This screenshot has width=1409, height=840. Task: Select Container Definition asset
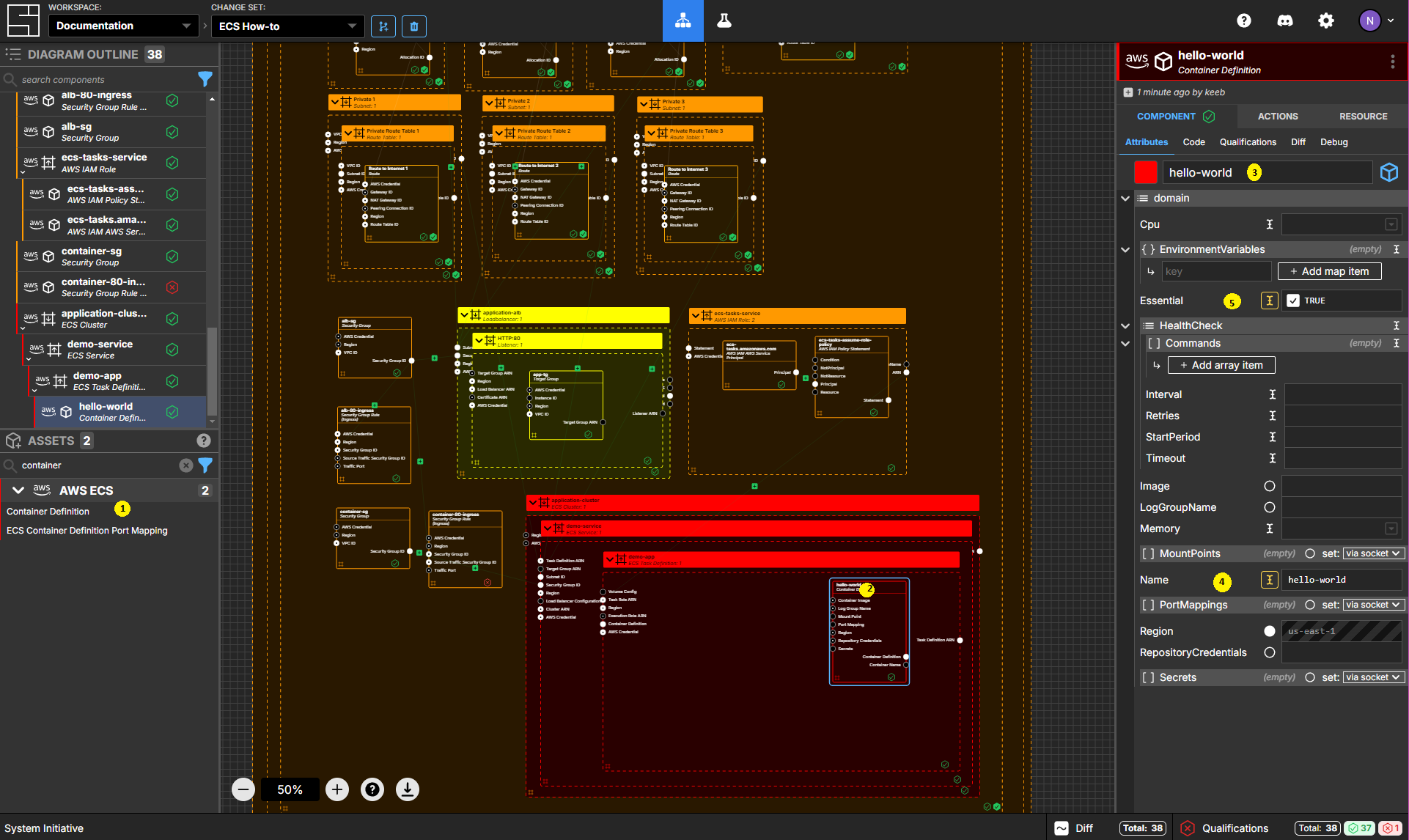point(48,512)
